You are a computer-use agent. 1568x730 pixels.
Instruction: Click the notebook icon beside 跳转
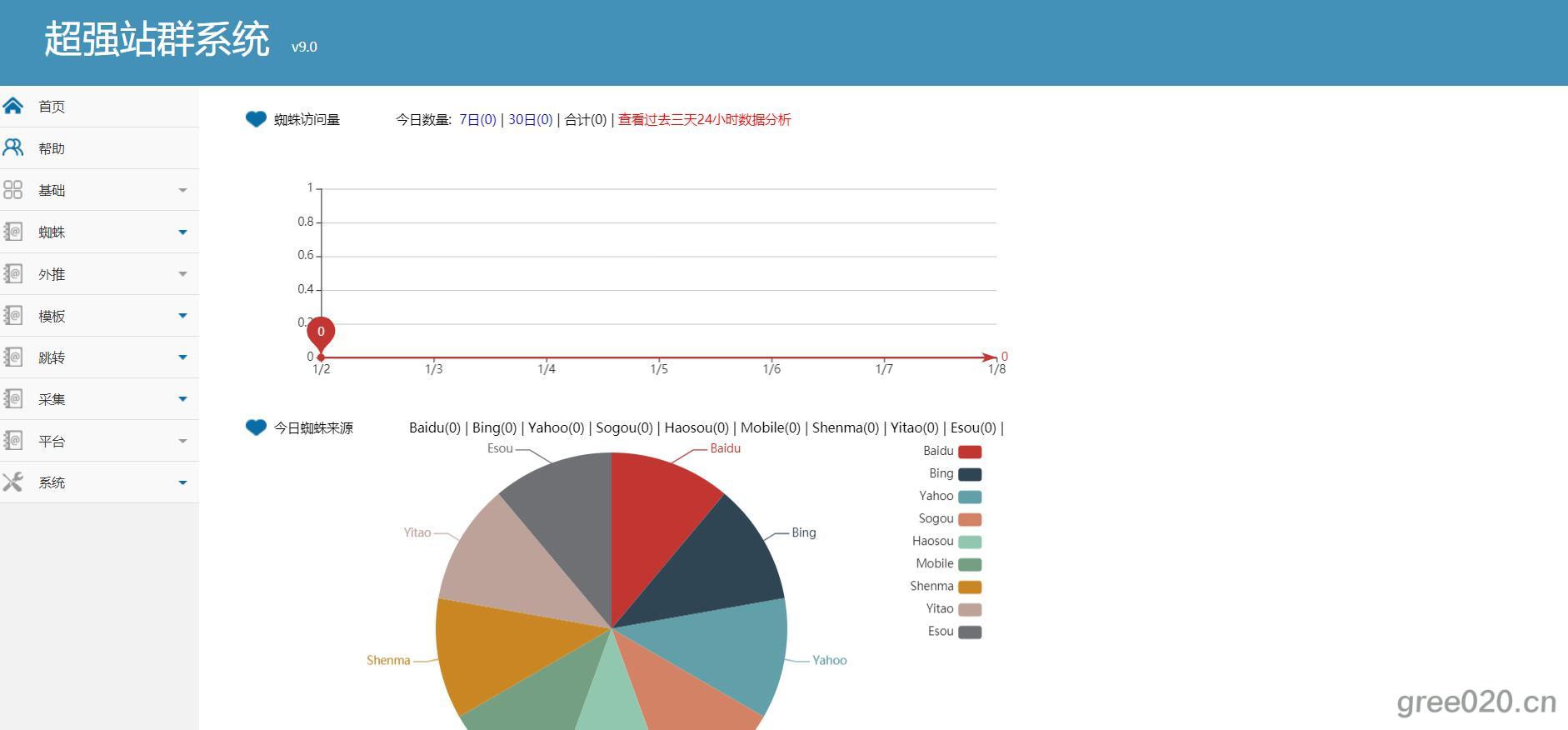point(12,357)
